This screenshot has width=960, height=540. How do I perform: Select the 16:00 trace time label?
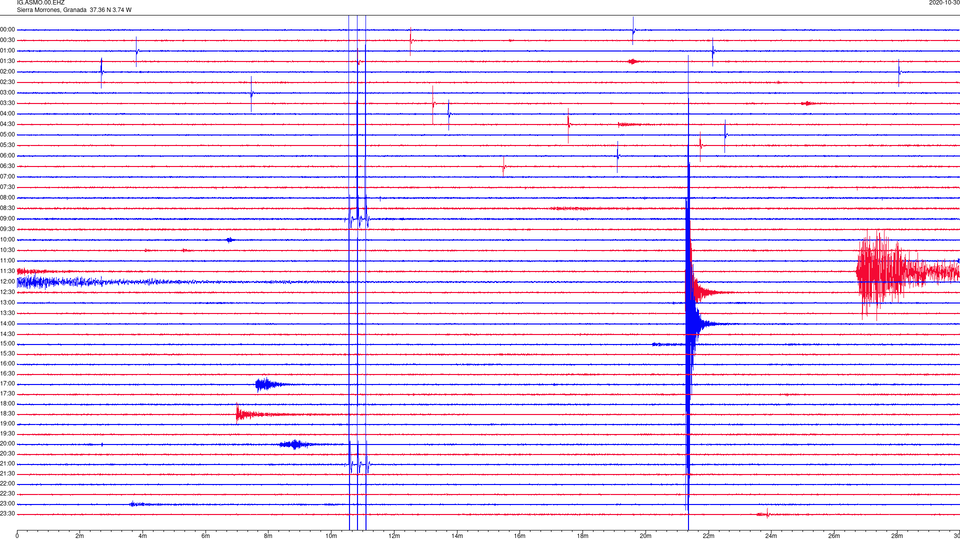pos(8,364)
